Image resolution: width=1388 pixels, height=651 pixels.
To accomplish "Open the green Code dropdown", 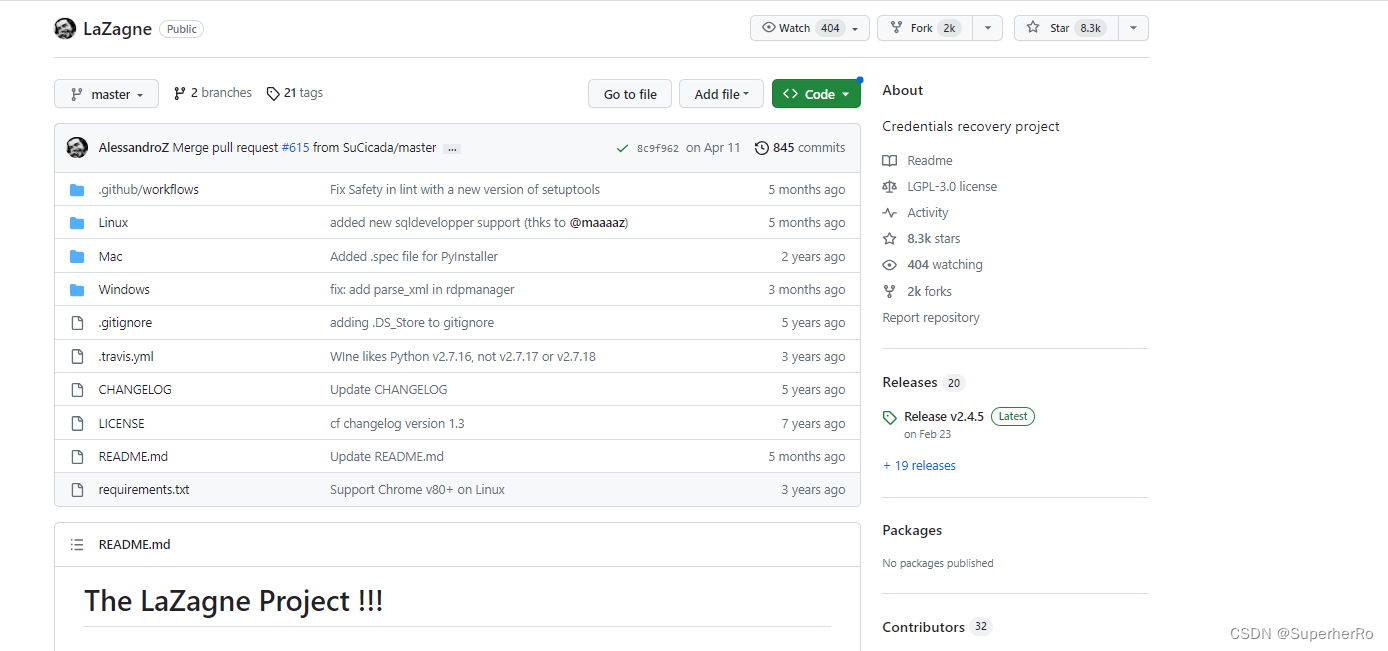I will pos(816,94).
